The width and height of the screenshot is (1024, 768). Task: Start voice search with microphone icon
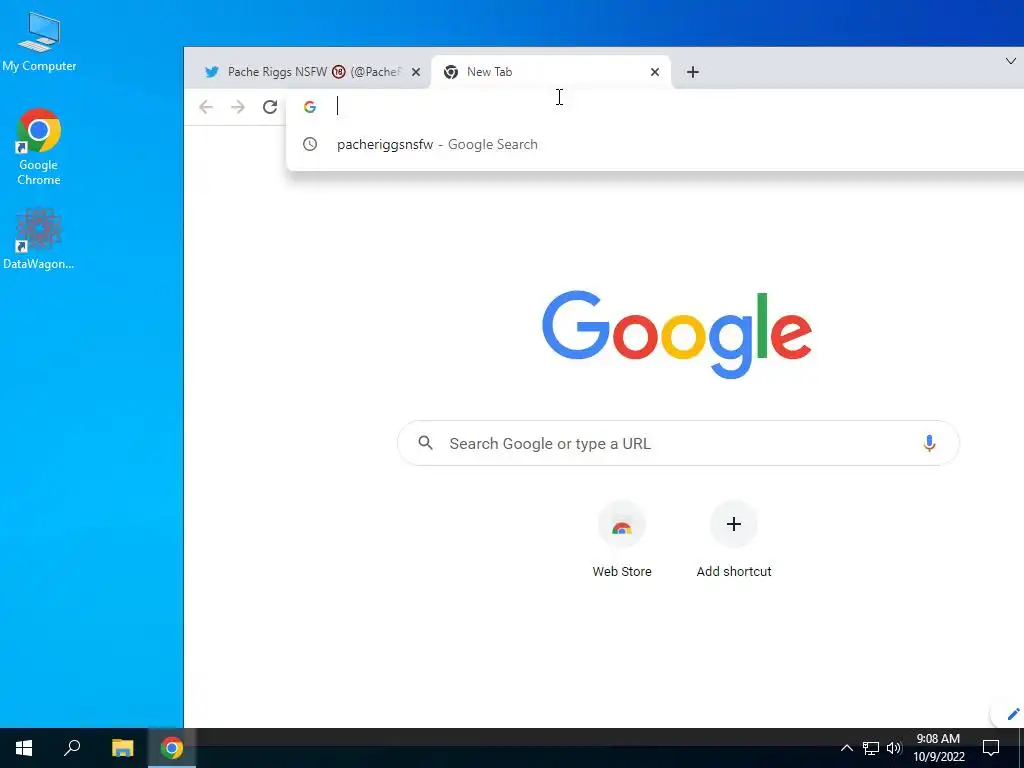(x=929, y=443)
